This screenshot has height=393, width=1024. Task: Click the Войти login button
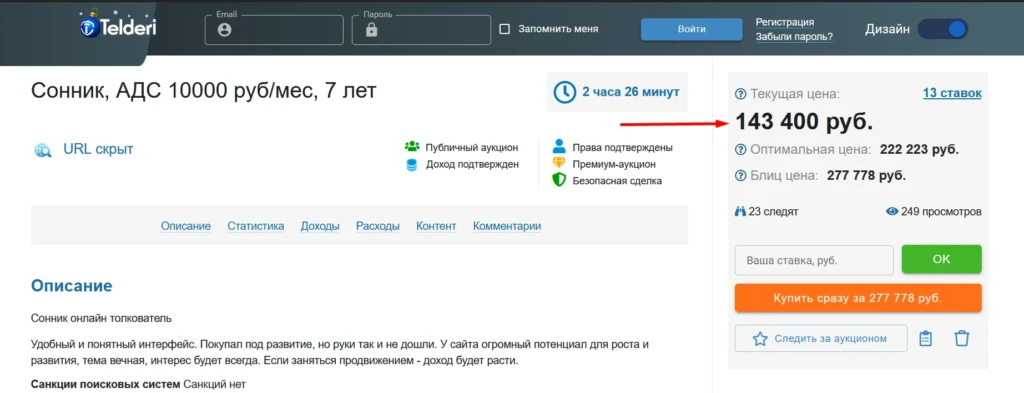pos(692,29)
